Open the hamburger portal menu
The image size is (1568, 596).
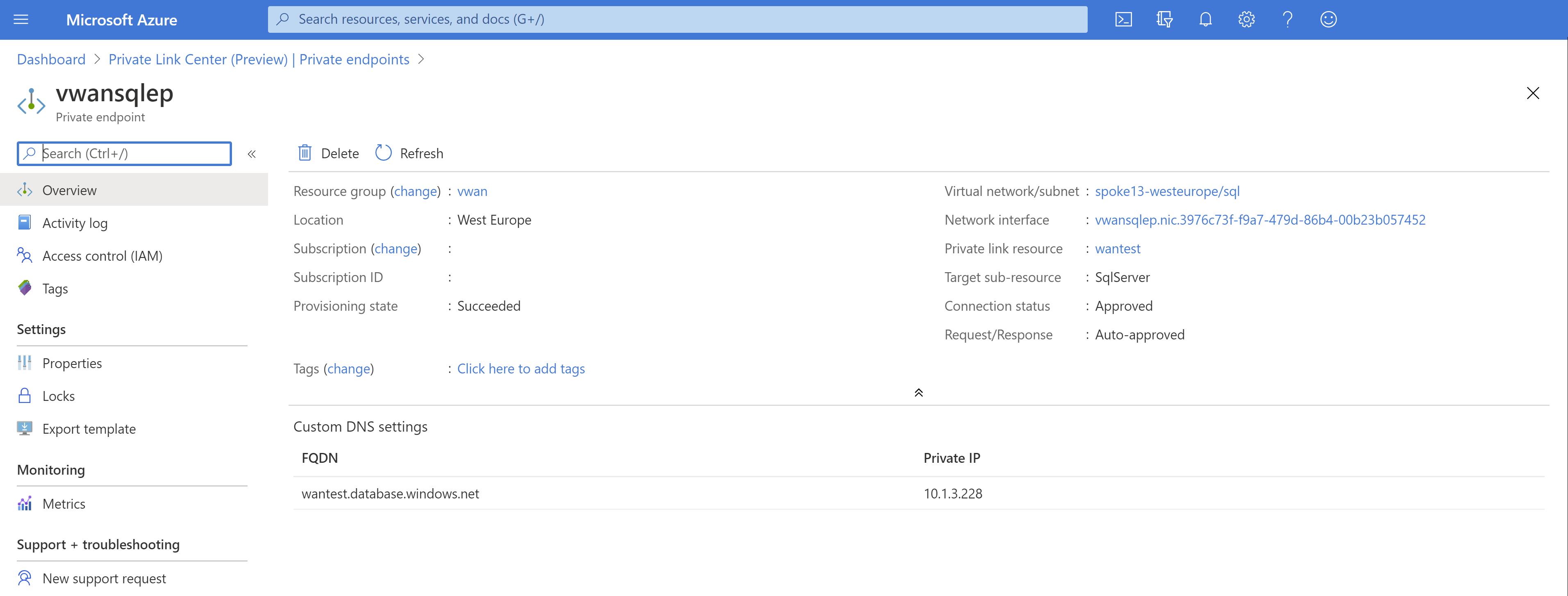point(21,20)
